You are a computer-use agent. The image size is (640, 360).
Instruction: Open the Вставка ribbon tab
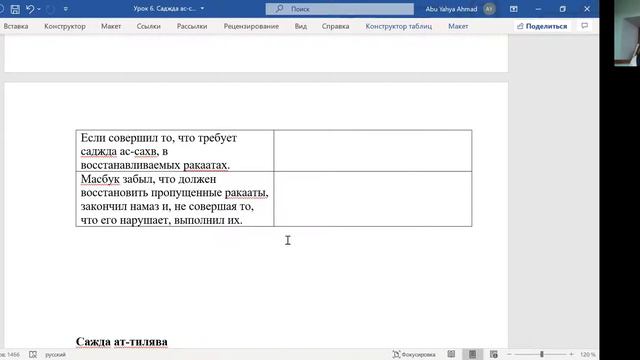(x=16, y=26)
